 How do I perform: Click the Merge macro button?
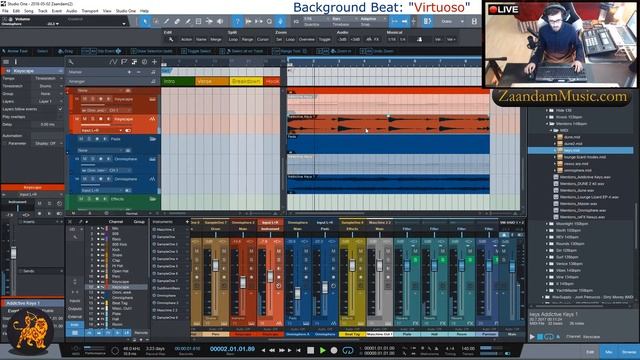click(x=216, y=40)
